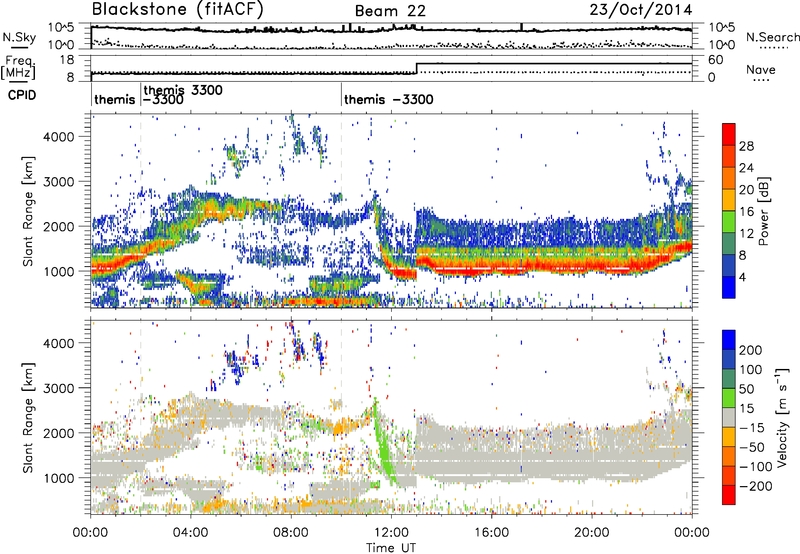Click the '12:00' time axis label
Image resolution: width=800 pixels, height=554 pixels.
391,533
